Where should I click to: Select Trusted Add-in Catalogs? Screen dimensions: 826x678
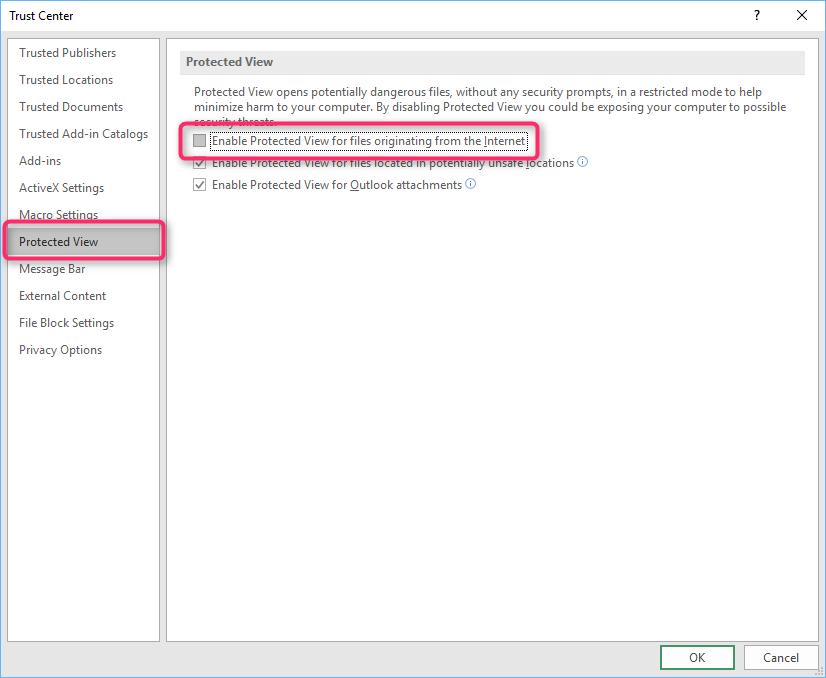click(83, 134)
